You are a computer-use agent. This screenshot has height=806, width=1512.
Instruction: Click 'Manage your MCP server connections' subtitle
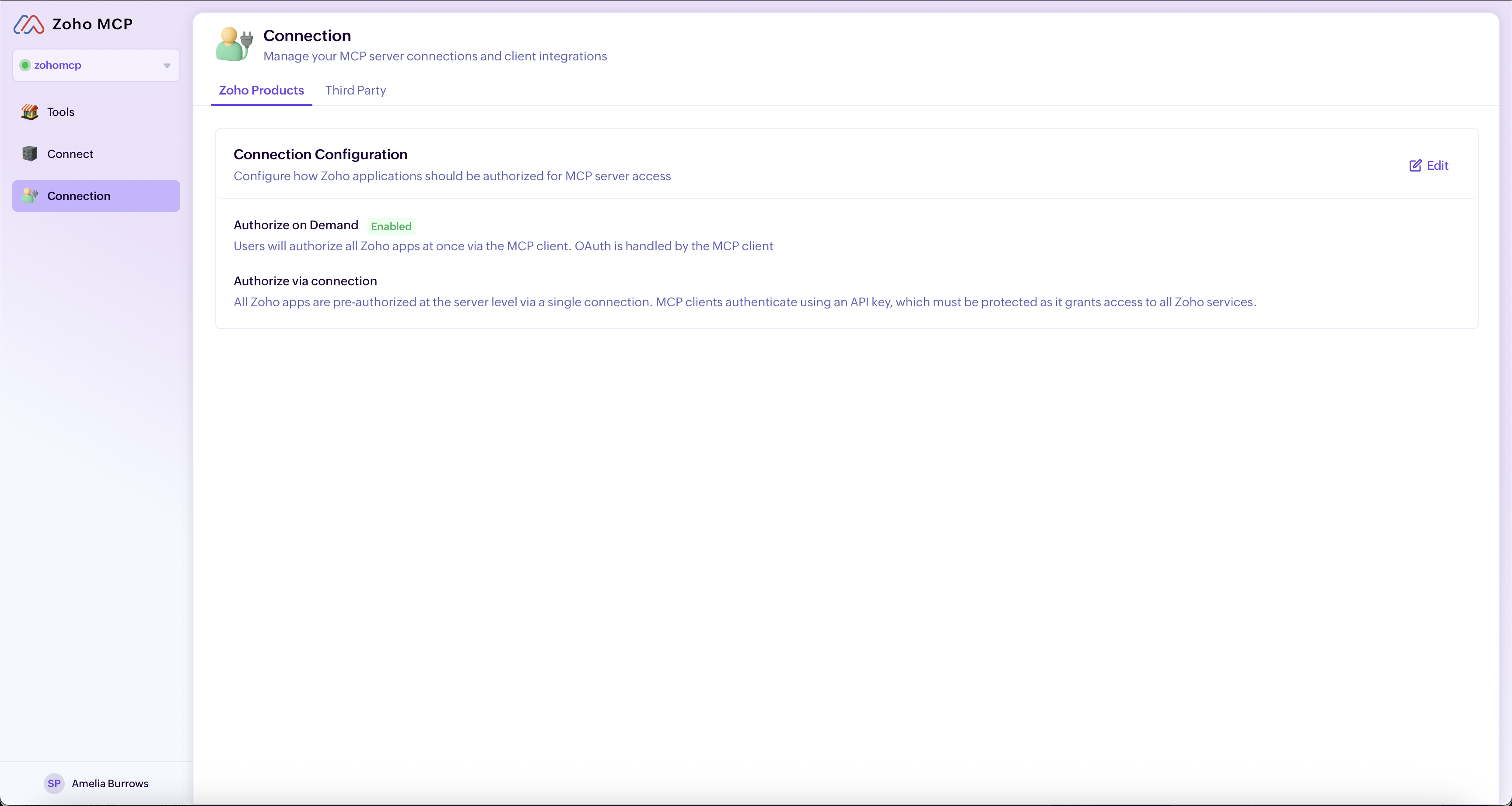pos(435,56)
